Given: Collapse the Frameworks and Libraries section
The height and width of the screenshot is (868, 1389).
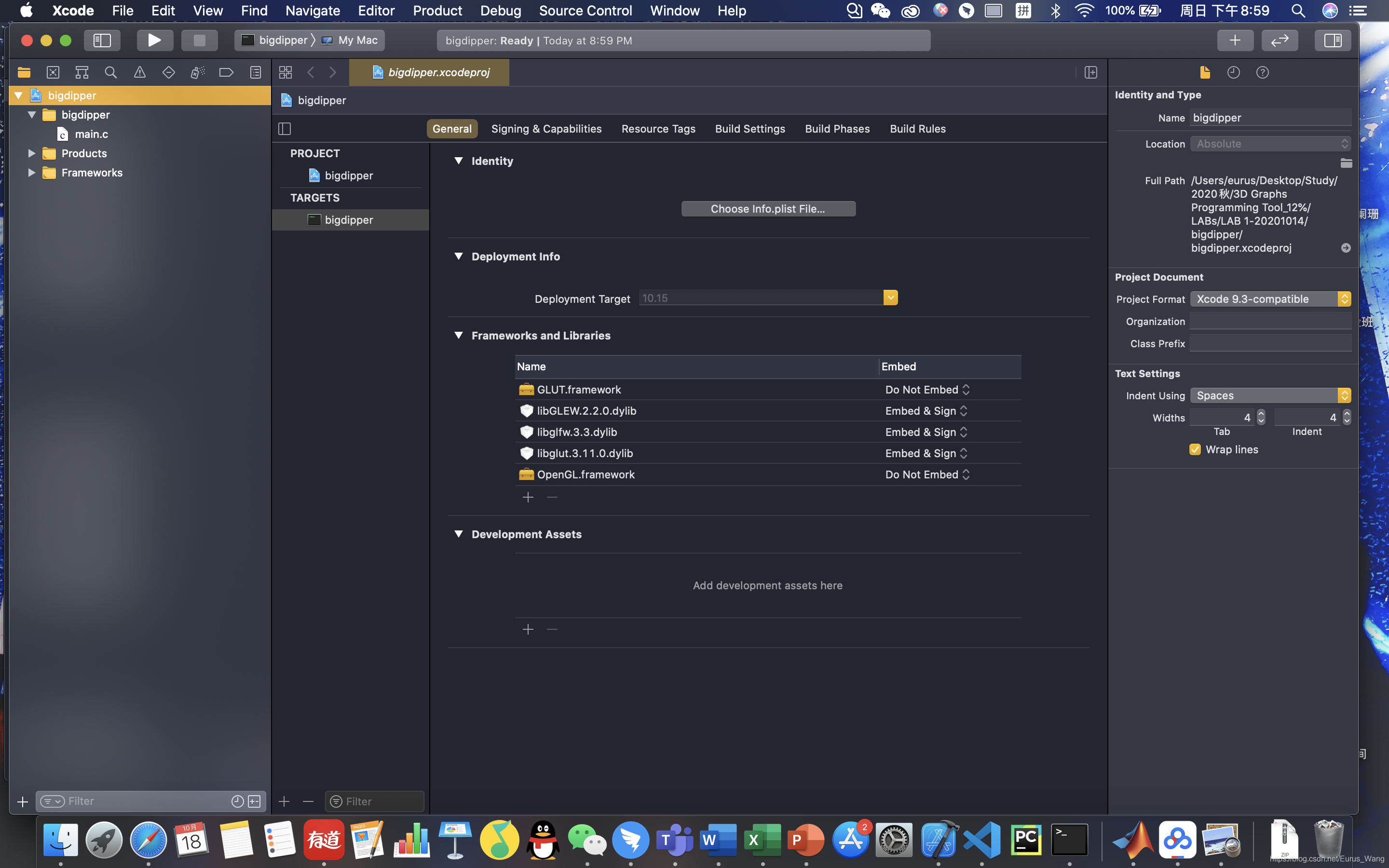Looking at the screenshot, I should pos(459,335).
